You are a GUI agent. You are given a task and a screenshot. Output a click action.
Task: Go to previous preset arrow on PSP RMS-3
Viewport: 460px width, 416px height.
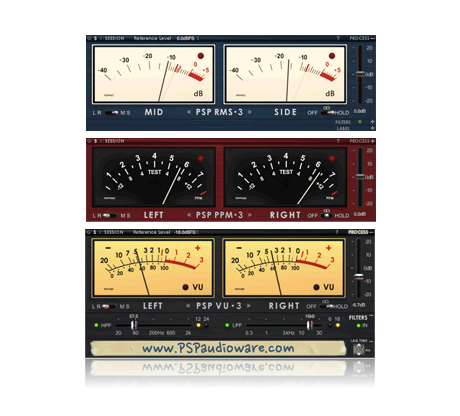point(189,112)
